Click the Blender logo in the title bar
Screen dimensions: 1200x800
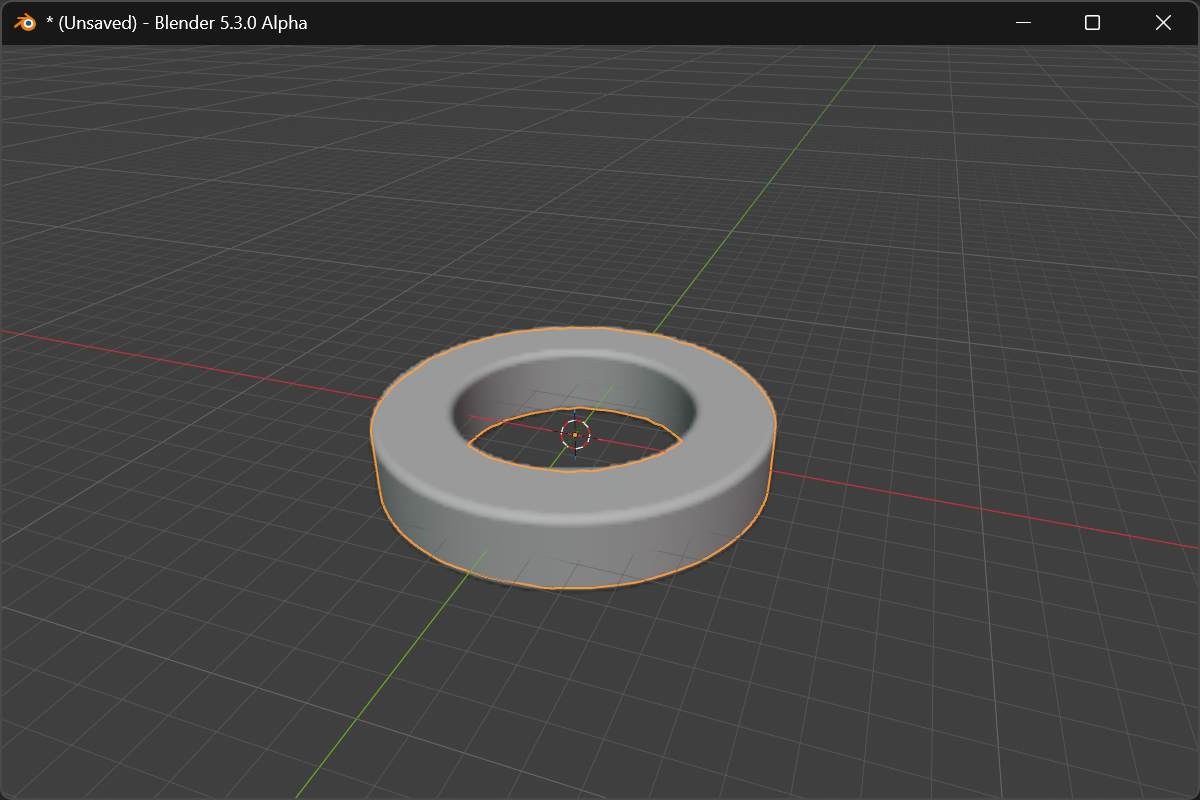pyautogui.click(x=25, y=22)
